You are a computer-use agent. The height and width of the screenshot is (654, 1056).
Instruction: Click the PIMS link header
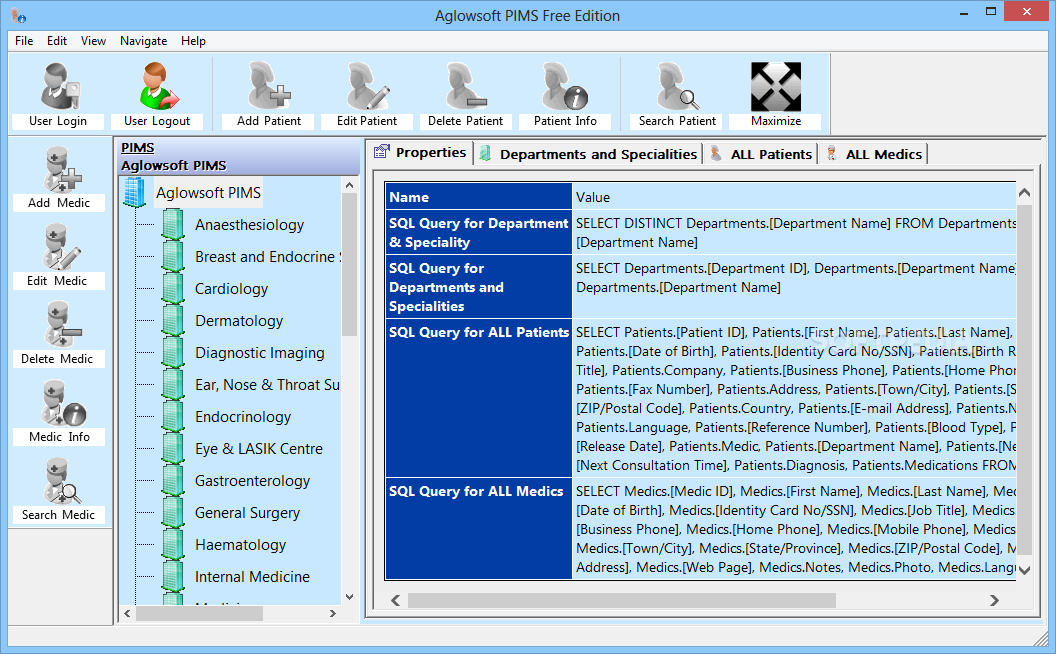[x=137, y=148]
